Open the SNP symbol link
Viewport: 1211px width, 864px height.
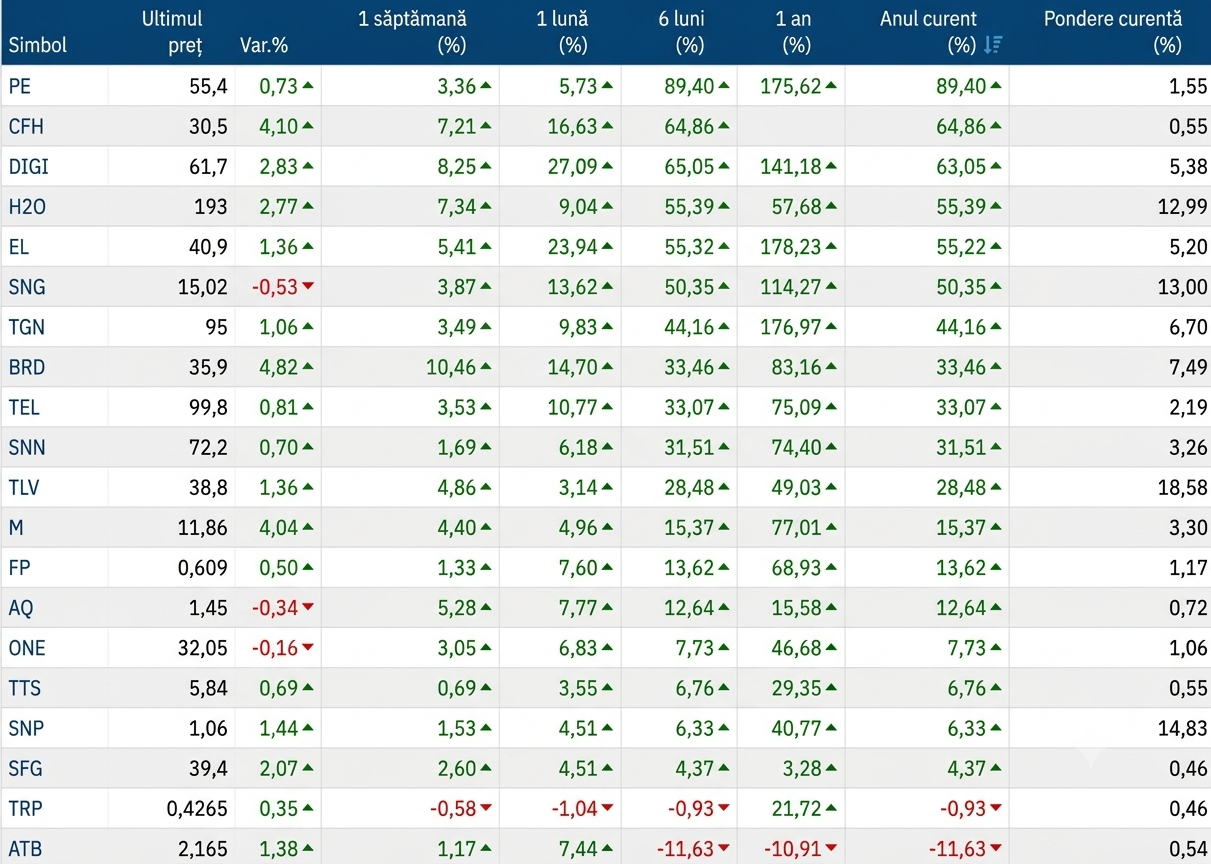[x=27, y=728]
